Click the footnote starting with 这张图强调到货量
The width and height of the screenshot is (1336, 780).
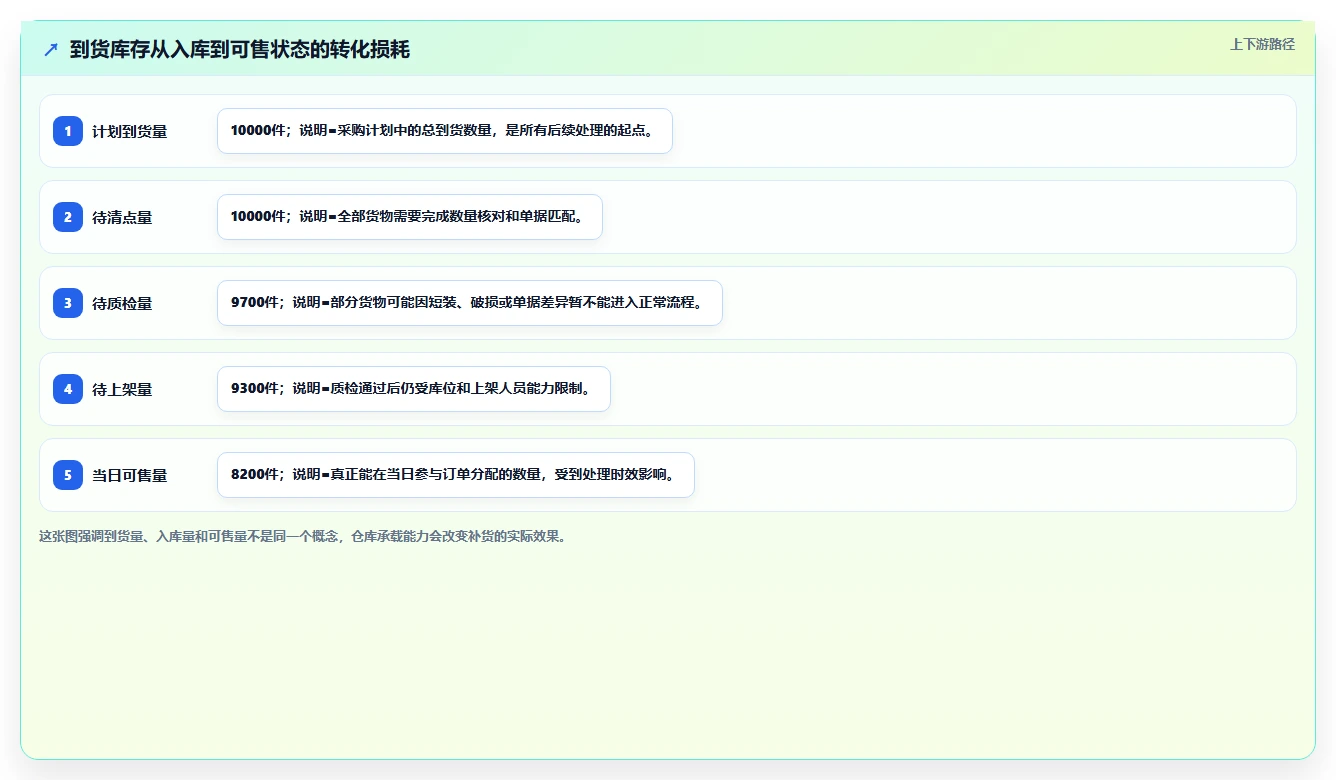point(303,536)
